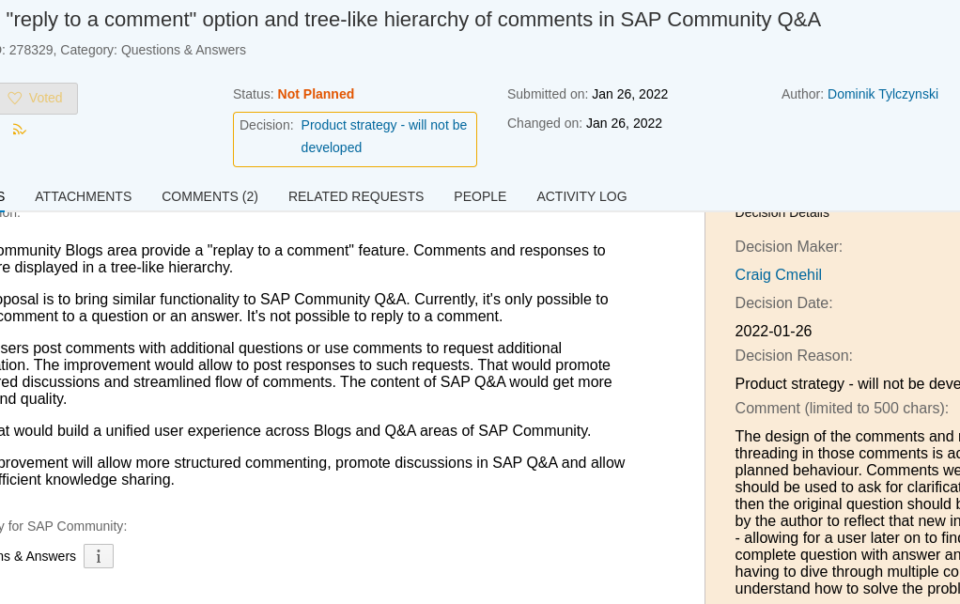The height and width of the screenshot is (604, 960).
Task: Switch to the Related Requests tab
Action: pyautogui.click(x=356, y=196)
